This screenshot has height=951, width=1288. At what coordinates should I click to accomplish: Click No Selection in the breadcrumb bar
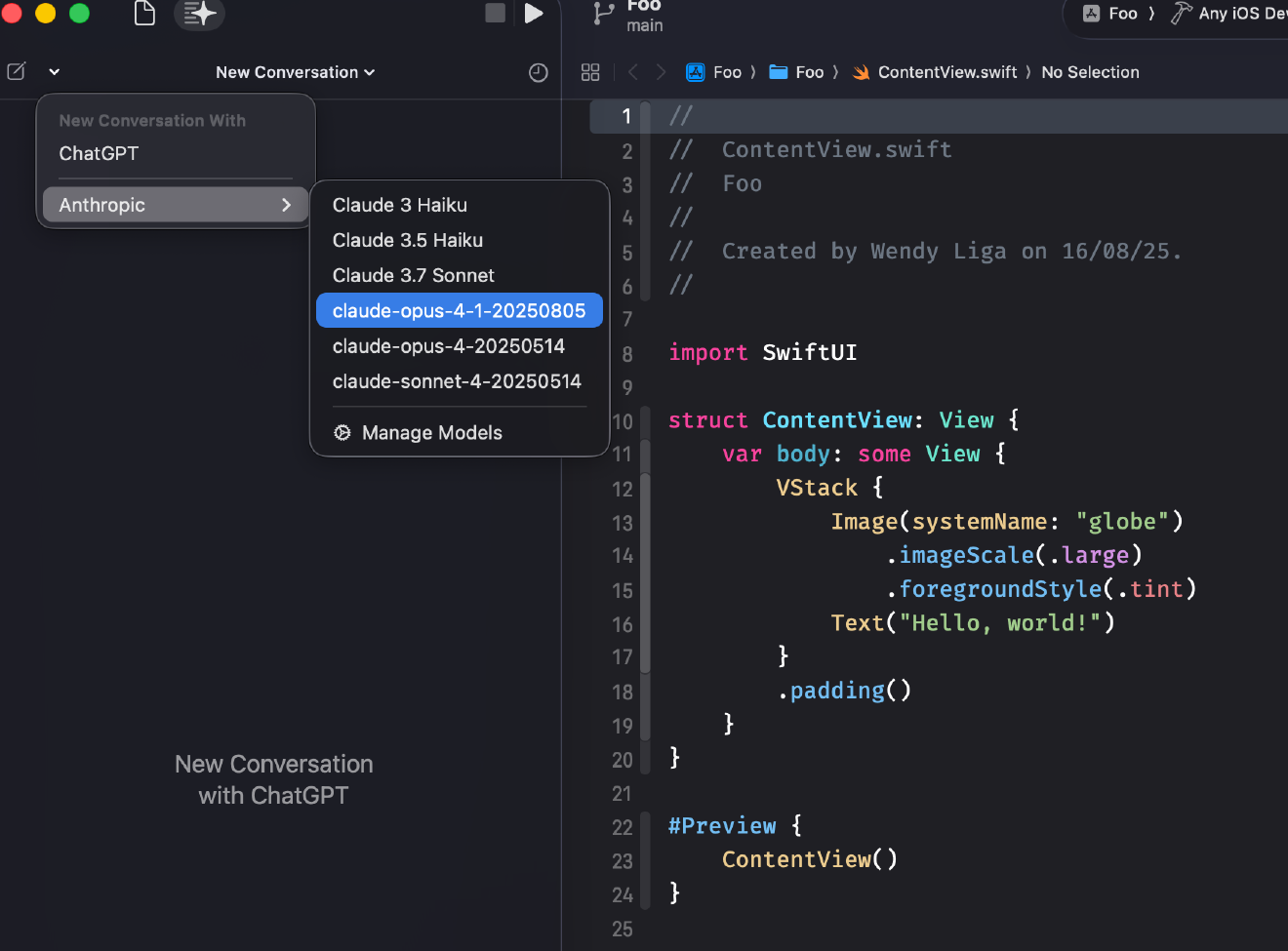[x=1090, y=72]
